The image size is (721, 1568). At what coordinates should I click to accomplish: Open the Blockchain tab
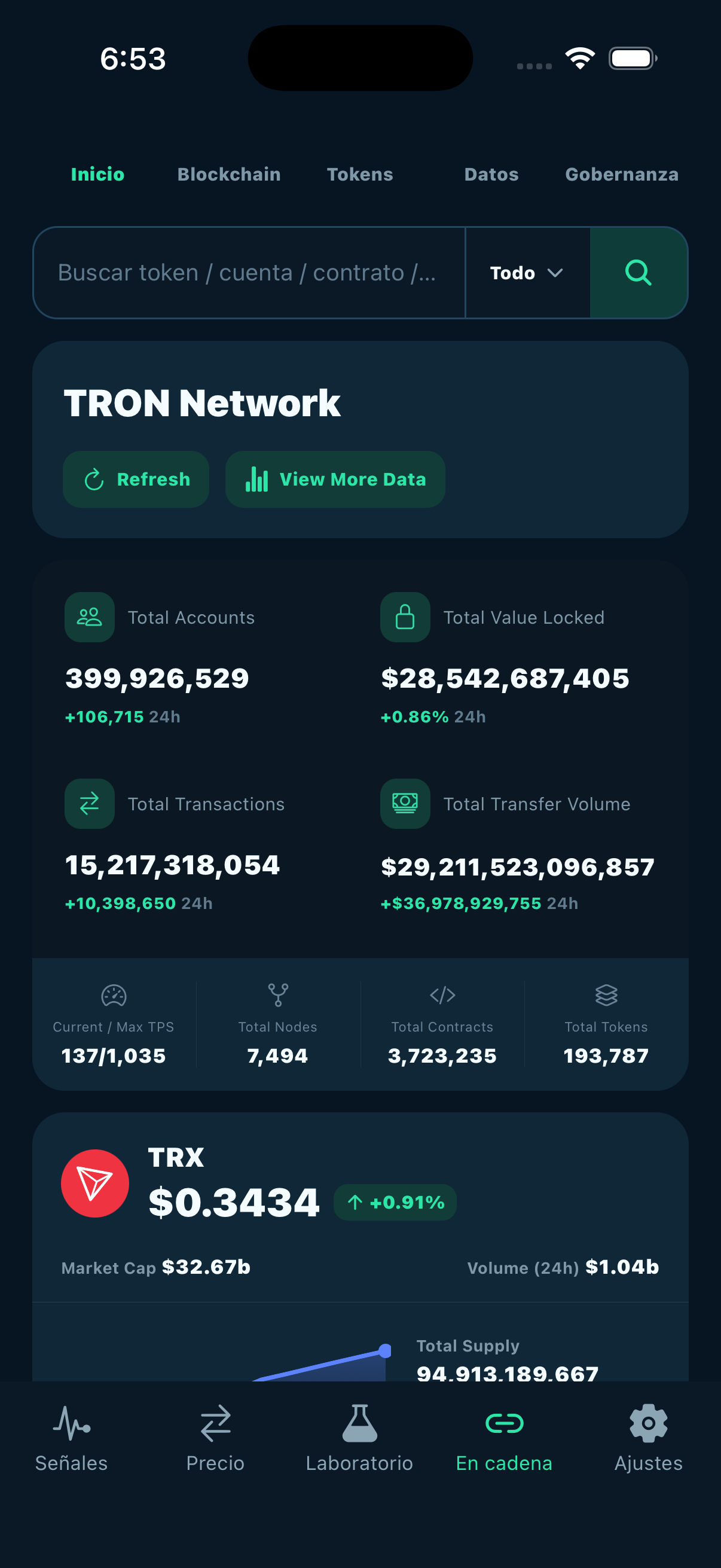(229, 175)
